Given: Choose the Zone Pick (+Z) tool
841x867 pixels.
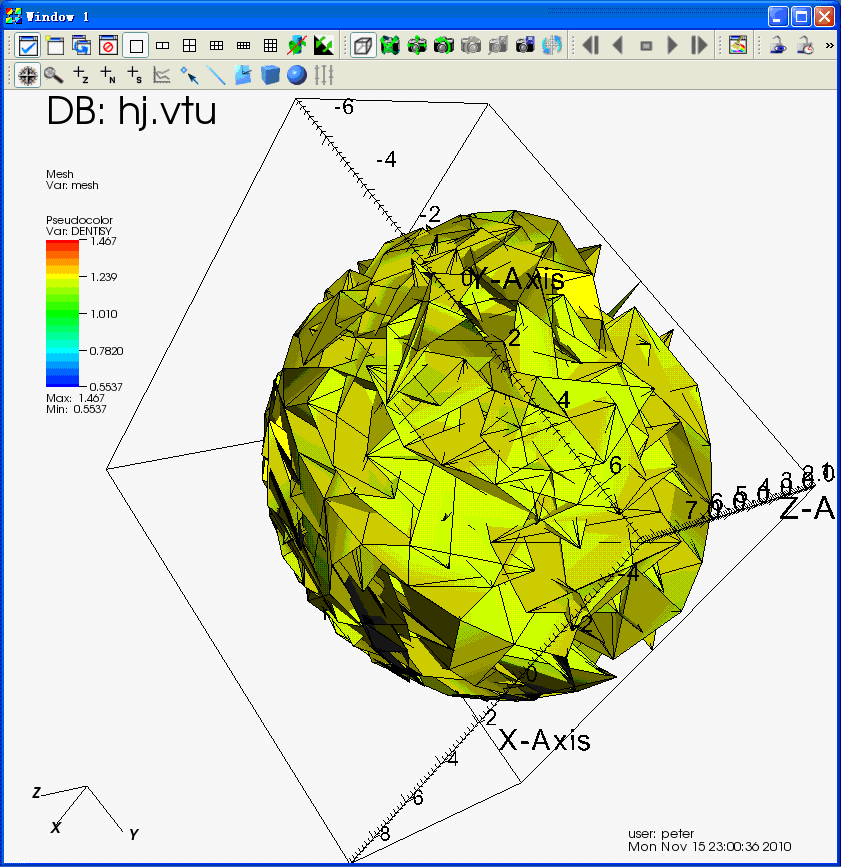Looking at the screenshot, I should (x=81, y=75).
